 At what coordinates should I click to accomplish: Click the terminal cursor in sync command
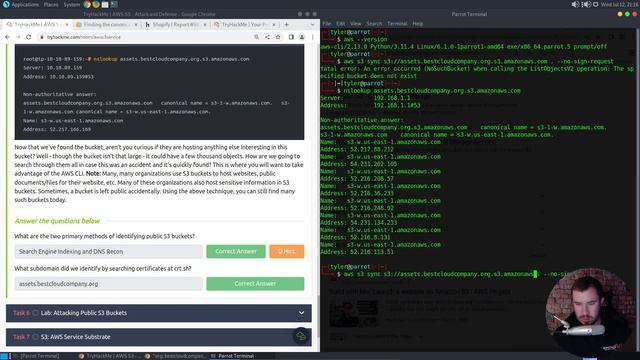pos(535,274)
